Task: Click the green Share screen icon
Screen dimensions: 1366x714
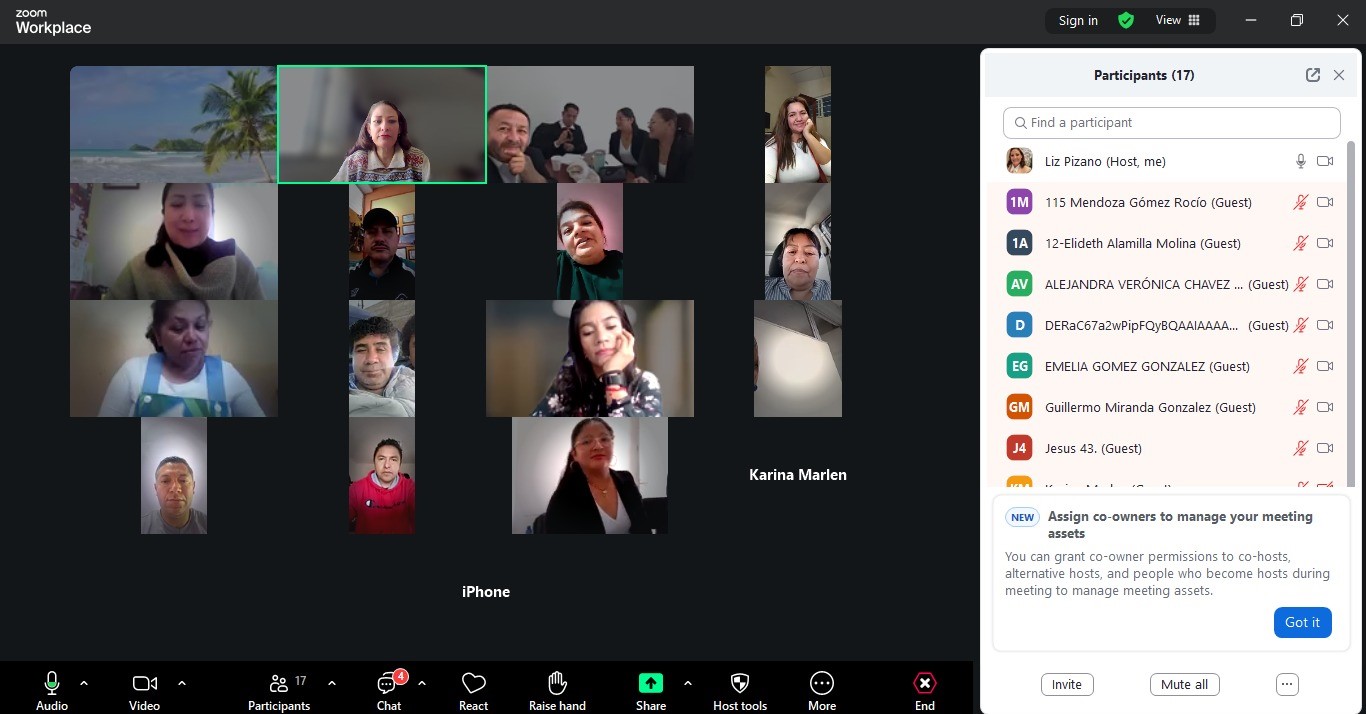Action: 651,684
